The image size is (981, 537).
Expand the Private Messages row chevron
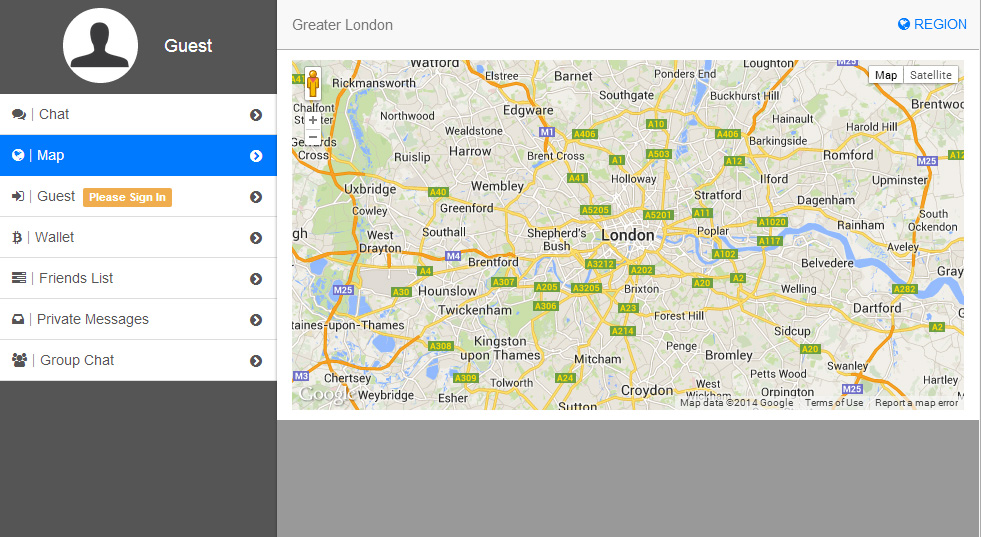point(256,320)
